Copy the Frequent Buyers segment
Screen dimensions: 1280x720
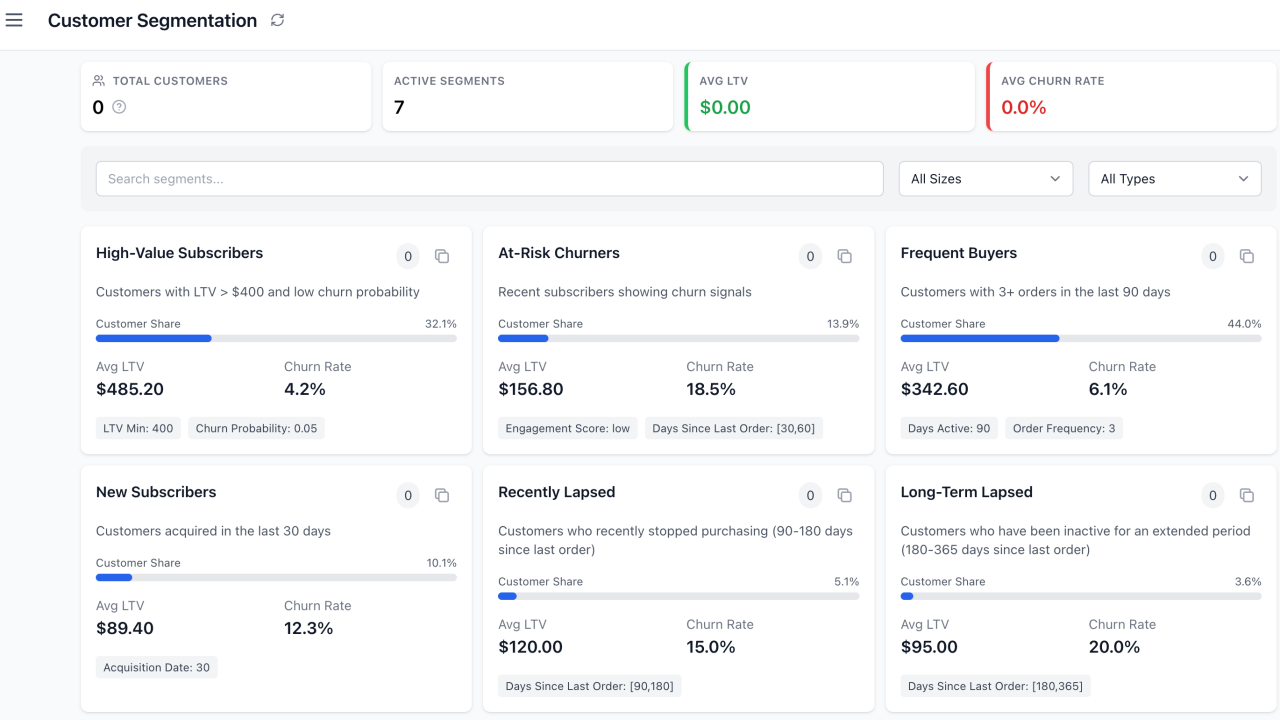1246,256
